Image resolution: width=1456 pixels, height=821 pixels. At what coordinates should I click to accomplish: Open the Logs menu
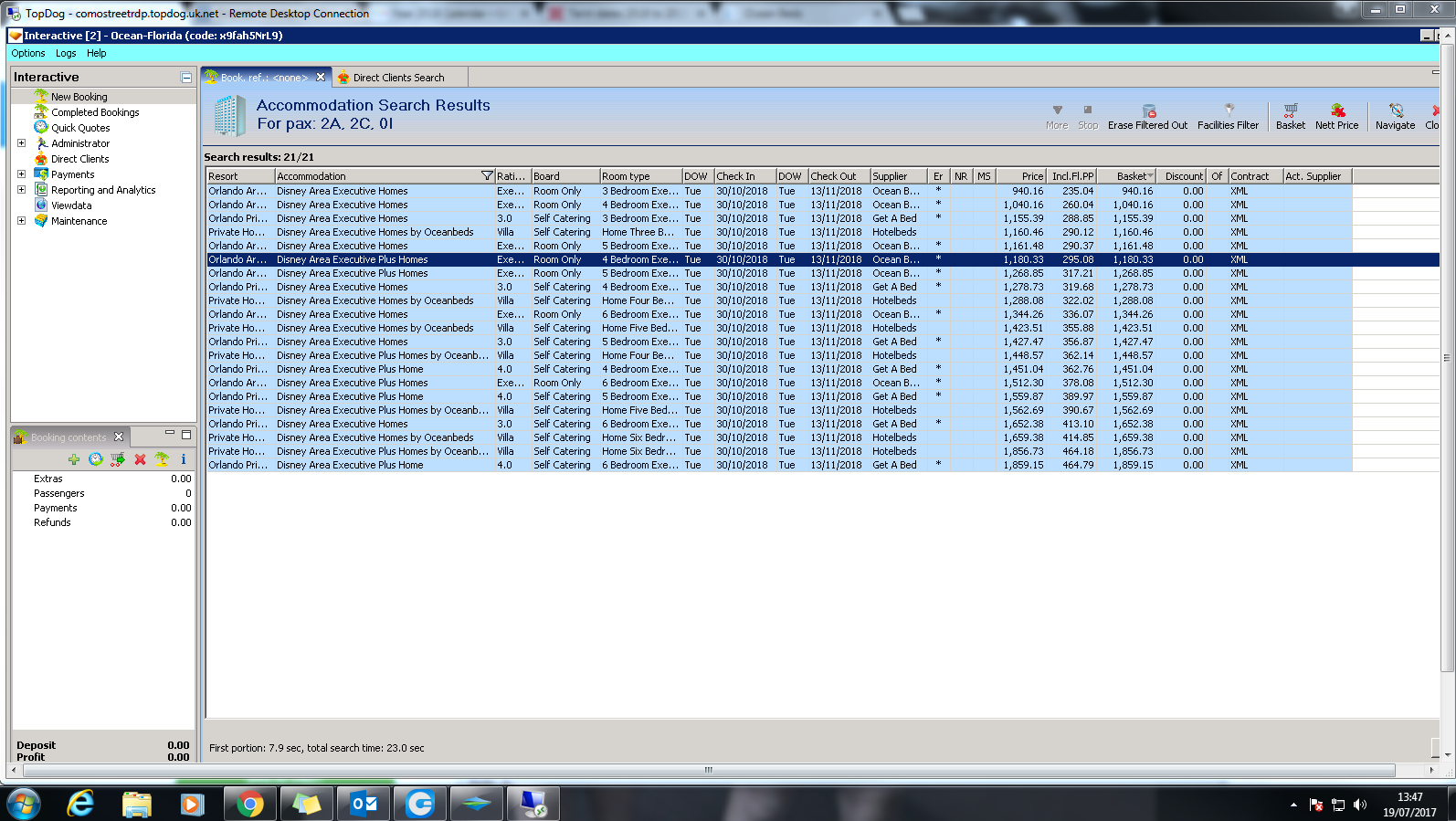click(66, 53)
